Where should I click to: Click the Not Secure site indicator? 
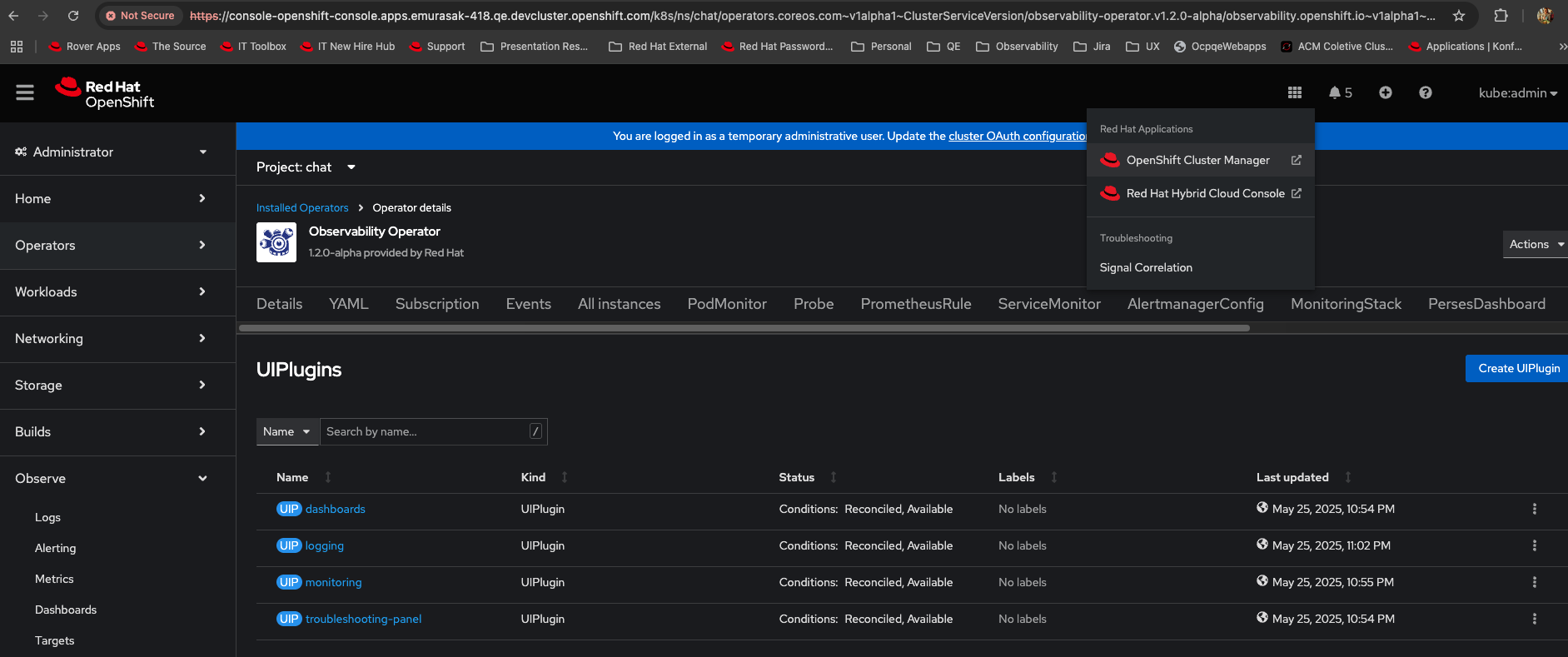point(140,16)
